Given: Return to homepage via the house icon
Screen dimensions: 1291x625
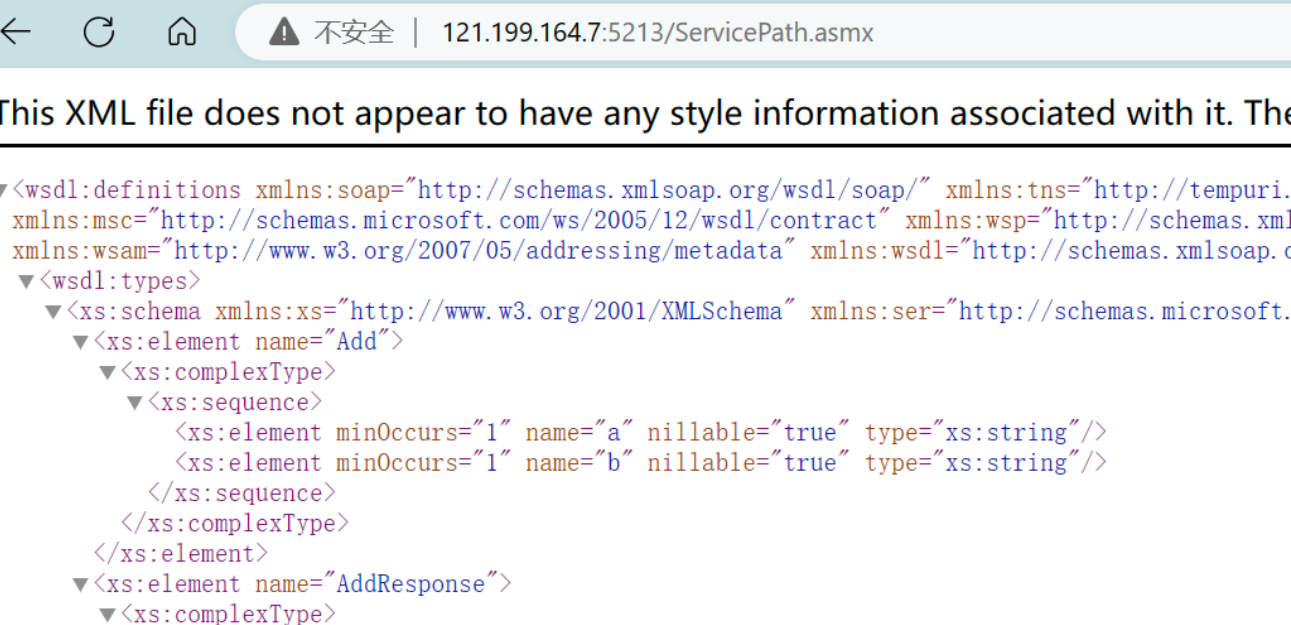Looking at the screenshot, I should [x=180, y=31].
